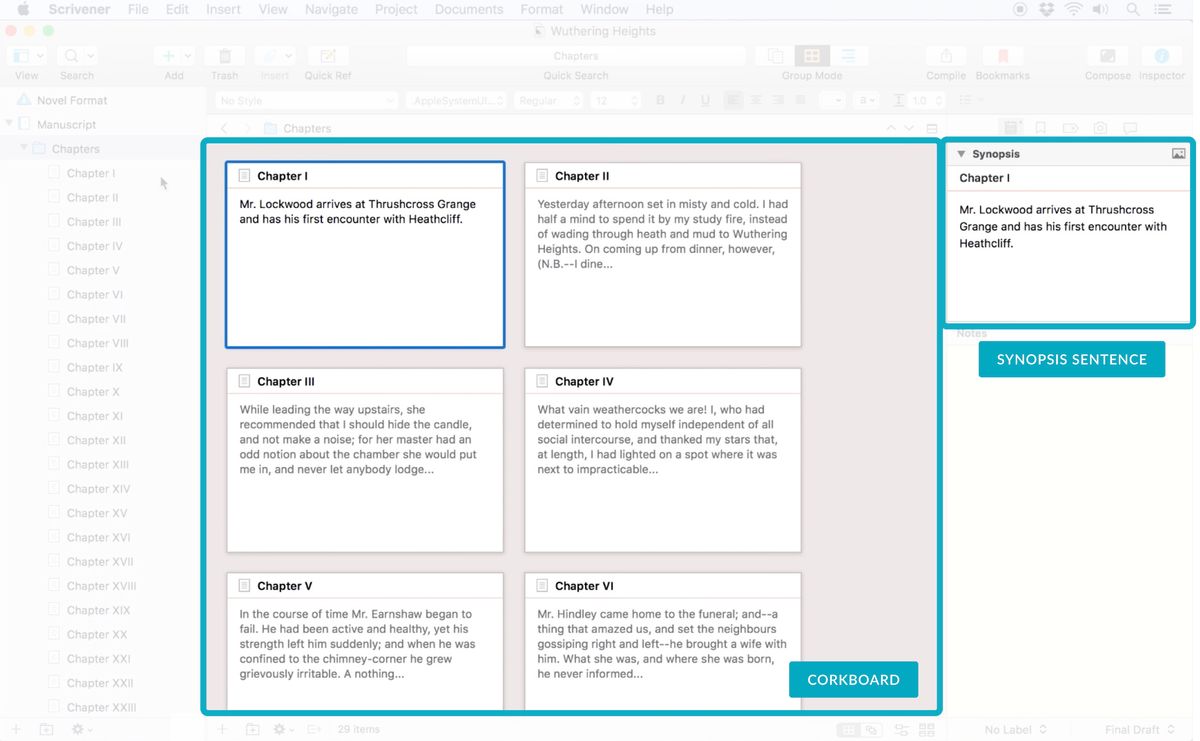Select Chapter IV in the binder

pyautogui.click(x=95, y=246)
